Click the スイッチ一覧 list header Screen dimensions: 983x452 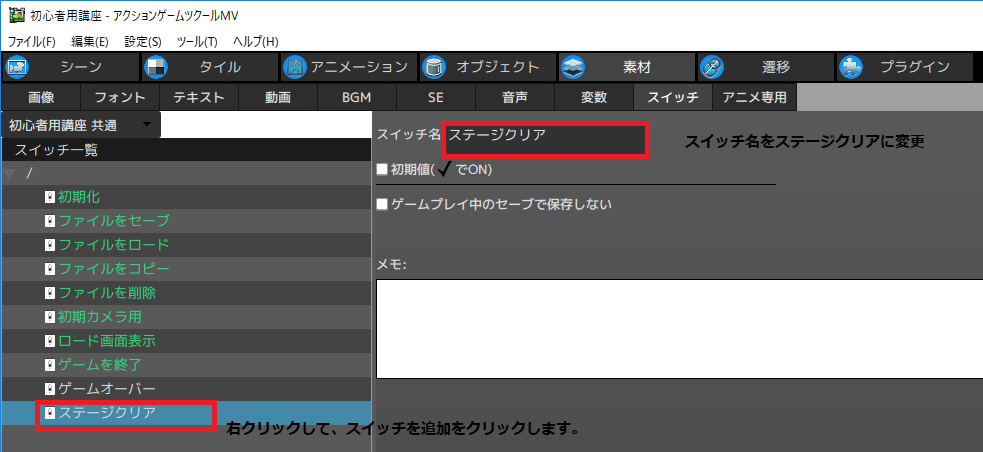pos(186,150)
